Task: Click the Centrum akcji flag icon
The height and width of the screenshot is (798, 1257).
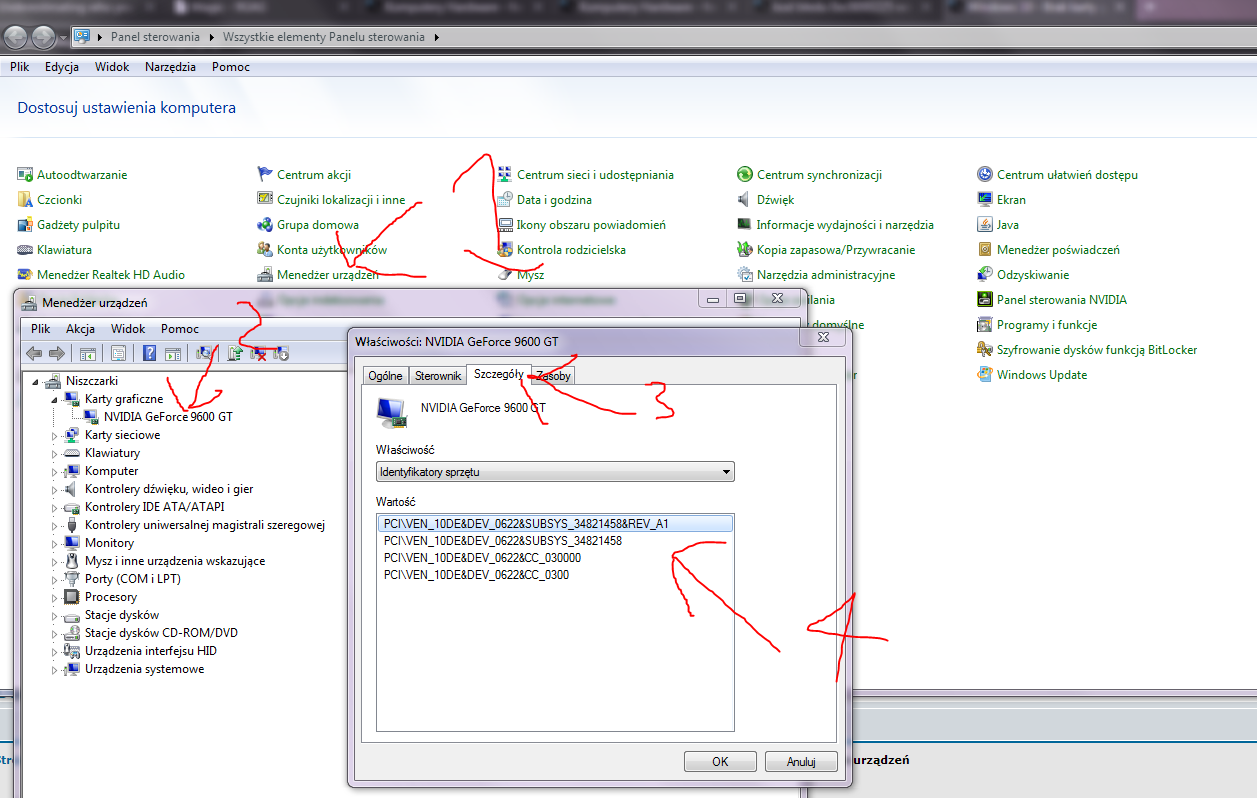Action: tap(265, 175)
